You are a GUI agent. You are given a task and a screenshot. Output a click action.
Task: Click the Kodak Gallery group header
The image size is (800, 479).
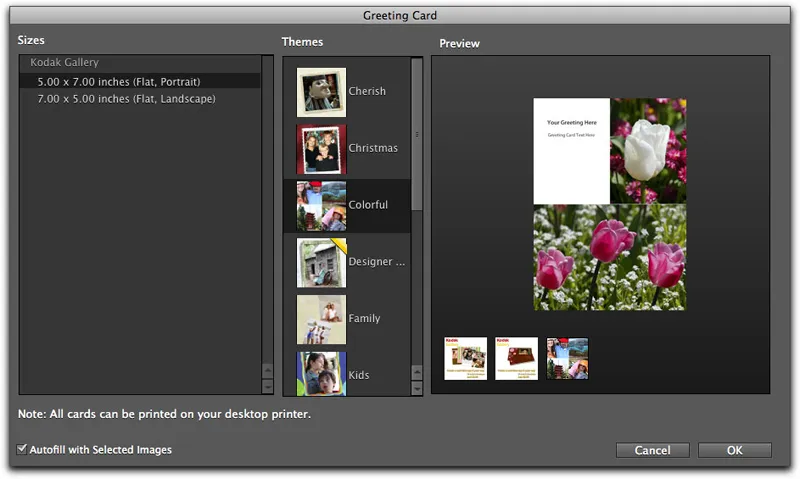click(64, 62)
